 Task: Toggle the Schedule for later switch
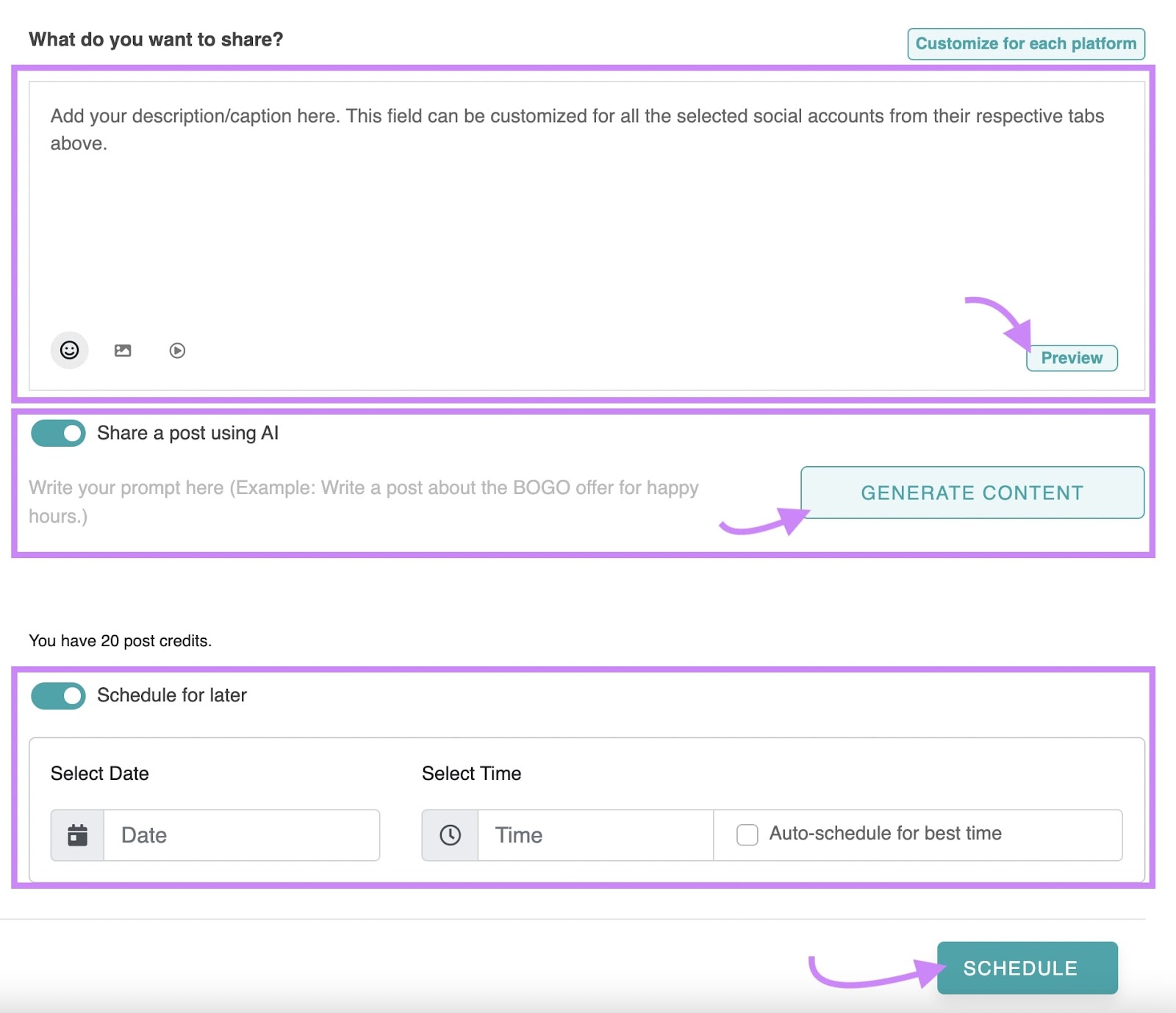click(58, 695)
